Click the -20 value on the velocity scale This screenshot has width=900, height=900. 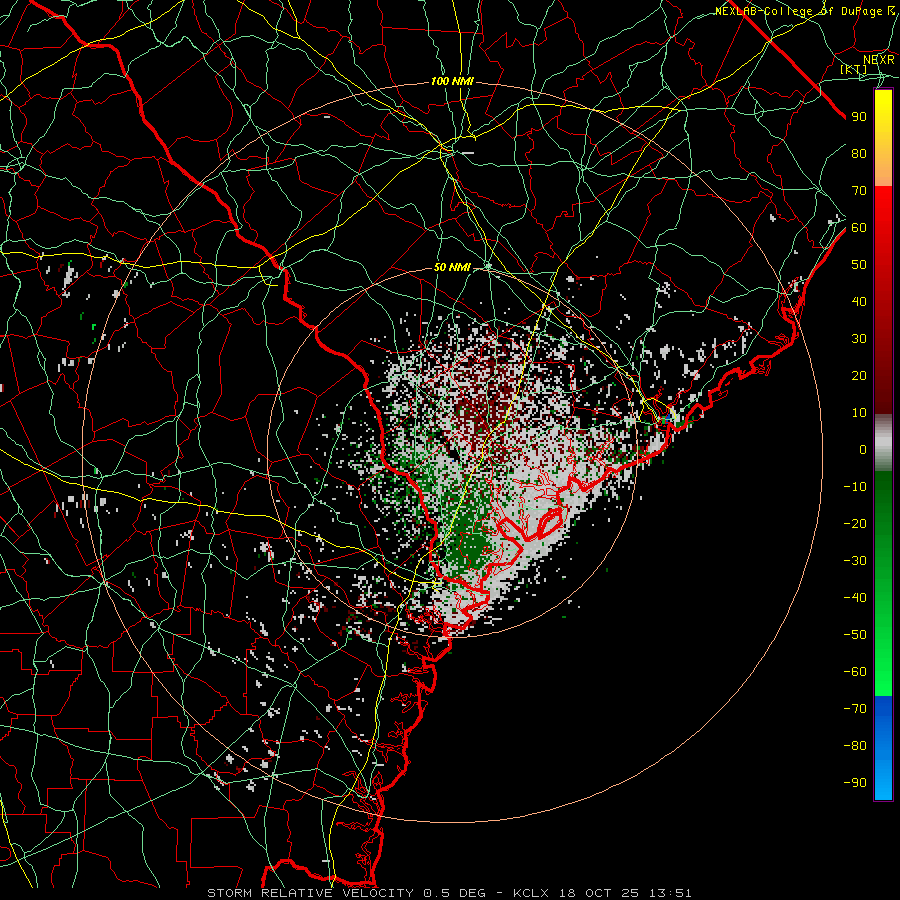coord(855,524)
